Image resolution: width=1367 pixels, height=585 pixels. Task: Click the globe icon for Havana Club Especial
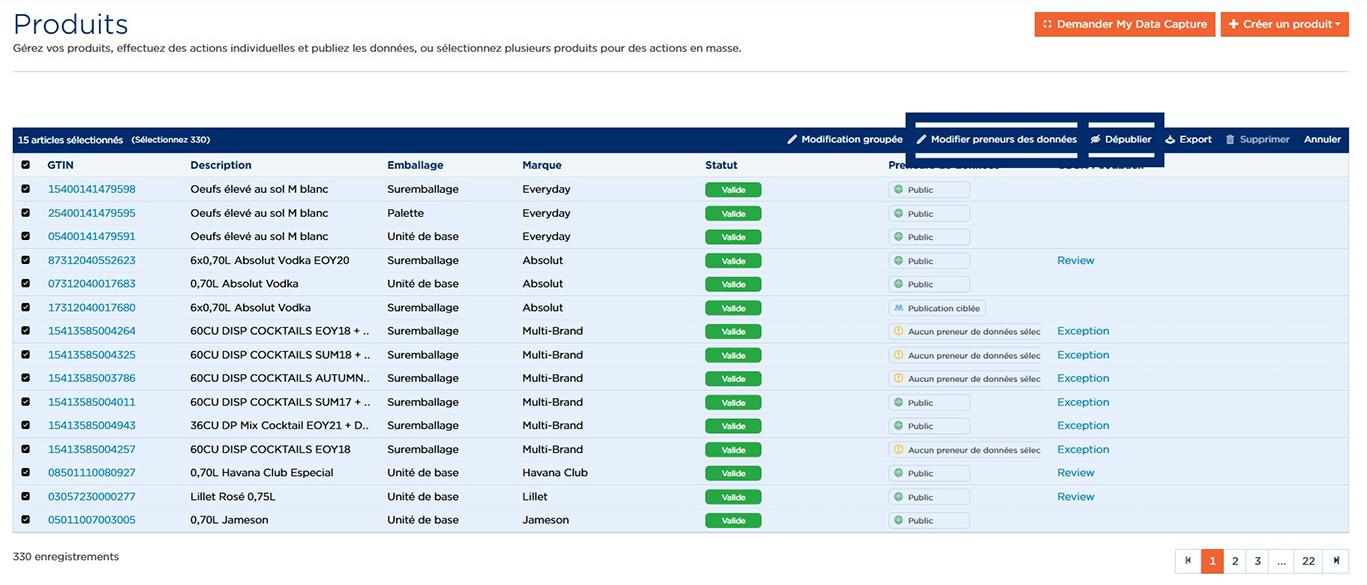(x=898, y=473)
